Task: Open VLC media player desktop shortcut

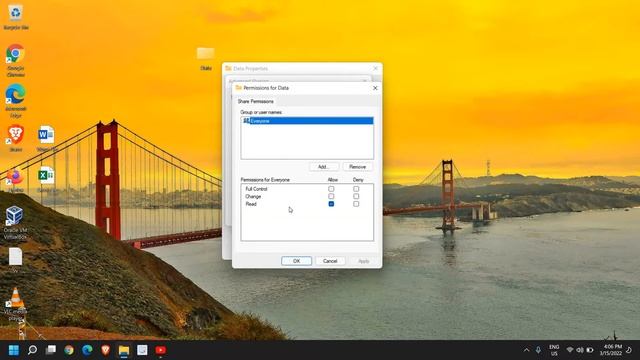Action: [x=16, y=304]
